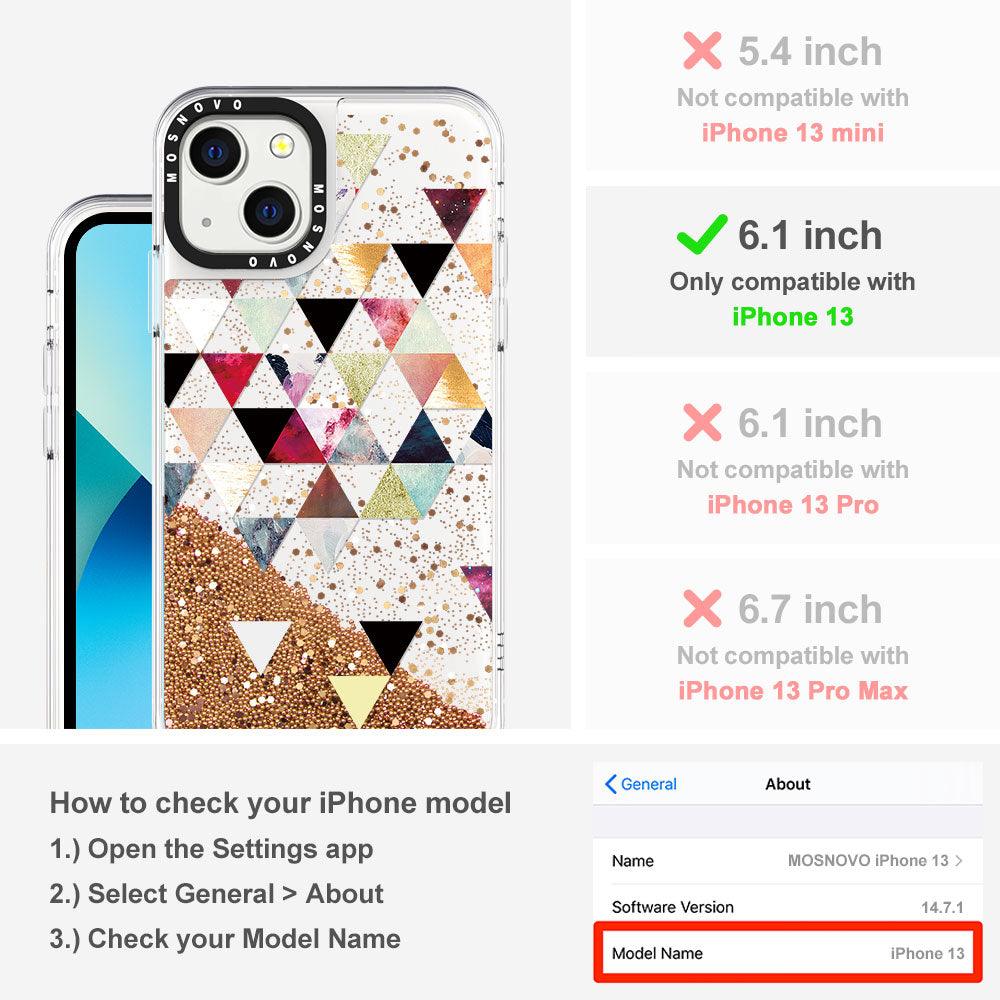Click the iPhone 13 Pro Max text
Viewport: 1000px width, 1000px height.
point(793,691)
